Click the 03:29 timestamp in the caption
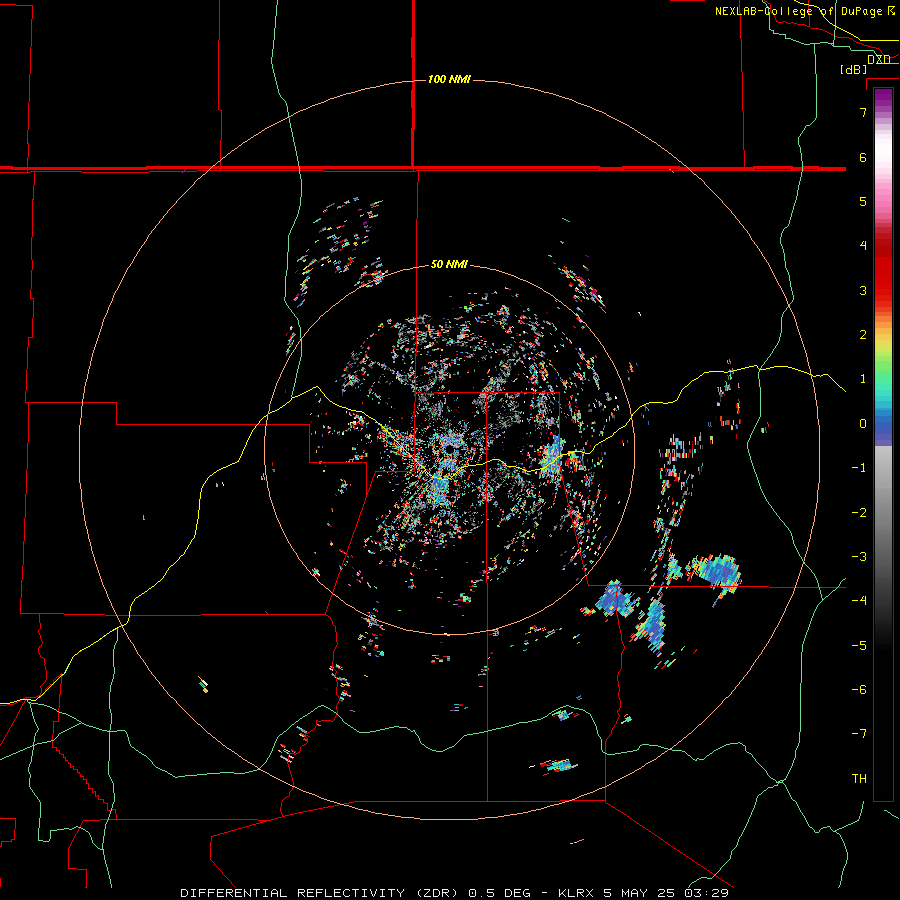Viewport: 900px width, 900px height. click(x=706, y=893)
